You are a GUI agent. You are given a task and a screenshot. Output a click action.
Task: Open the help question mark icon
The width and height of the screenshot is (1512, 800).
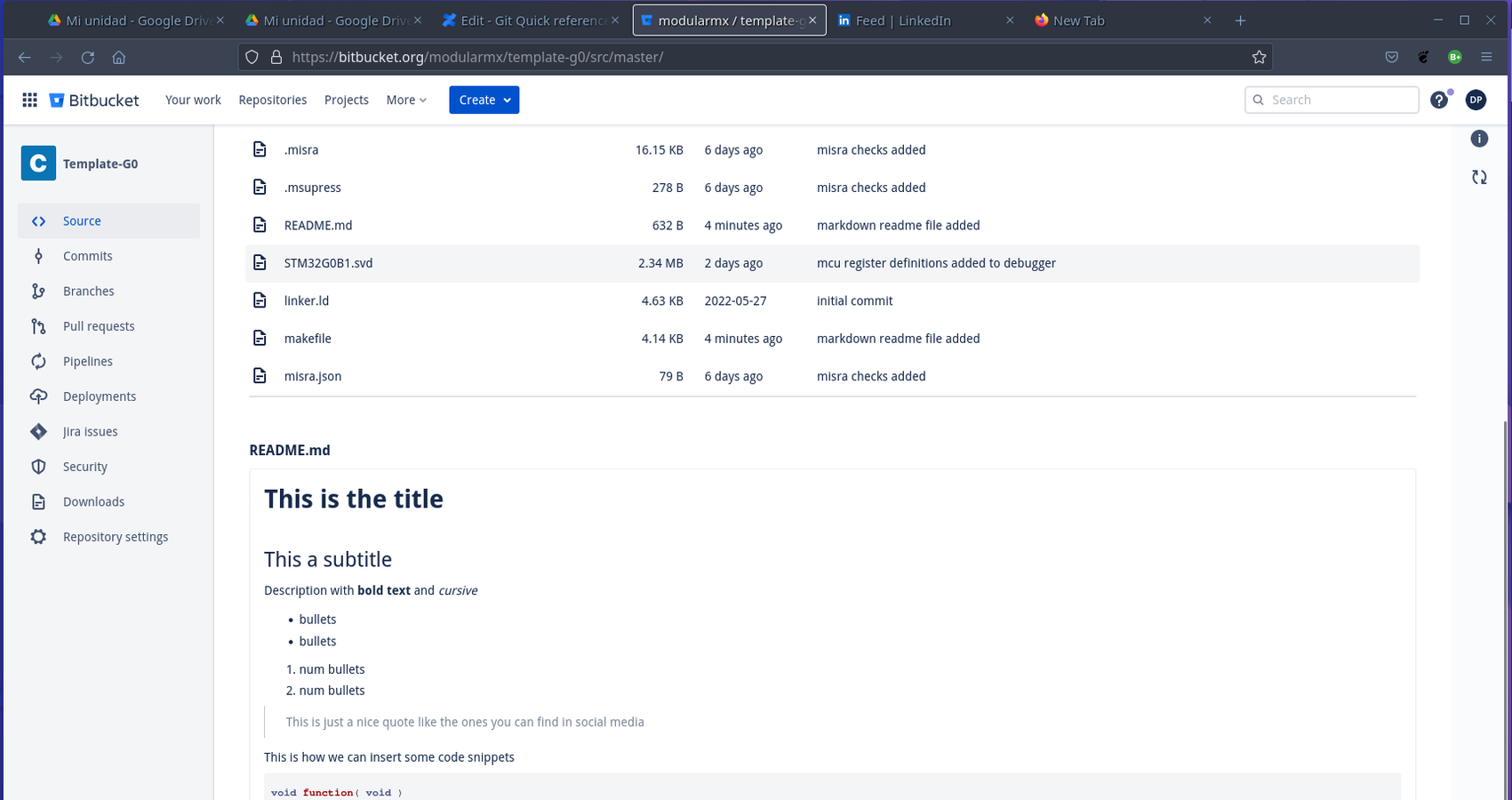point(1438,100)
